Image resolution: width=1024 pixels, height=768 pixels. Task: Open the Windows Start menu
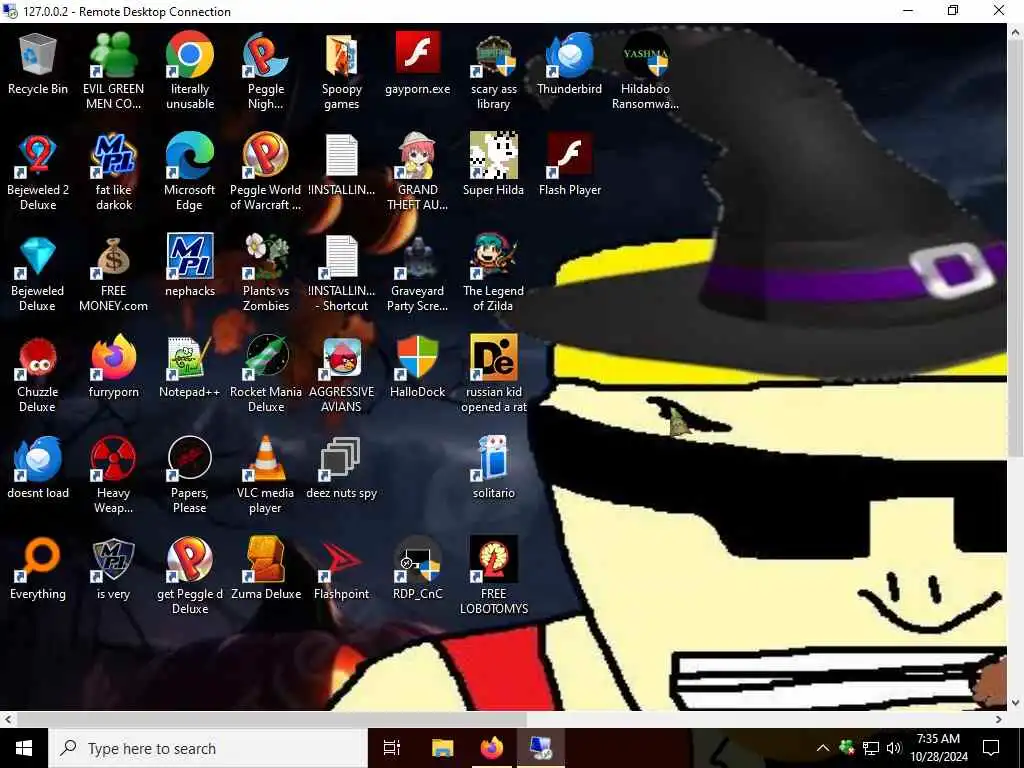tap(24, 748)
